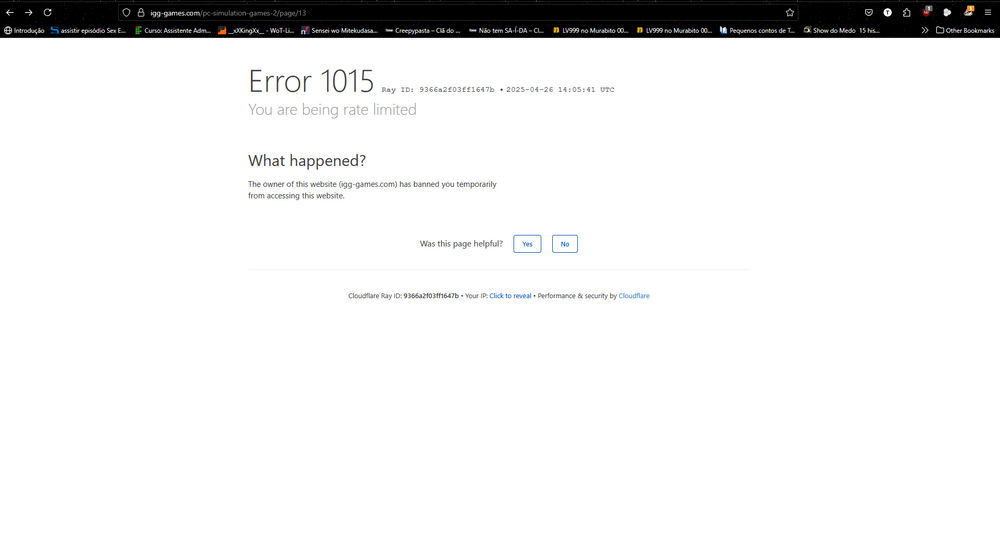Open the second 'LV999 no Murabito' bookmark
The width and height of the screenshot is (1000, 542).
click(674, 30)
